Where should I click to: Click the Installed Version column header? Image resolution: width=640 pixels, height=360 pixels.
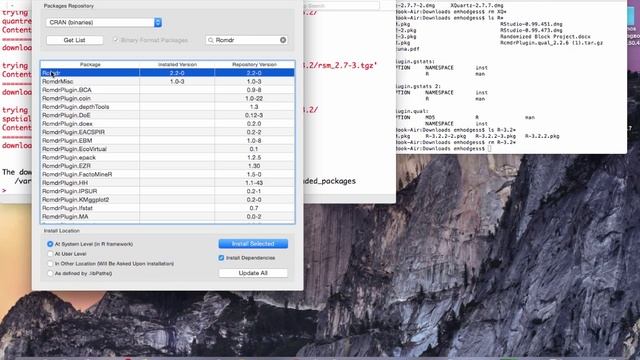coord(177,64)
